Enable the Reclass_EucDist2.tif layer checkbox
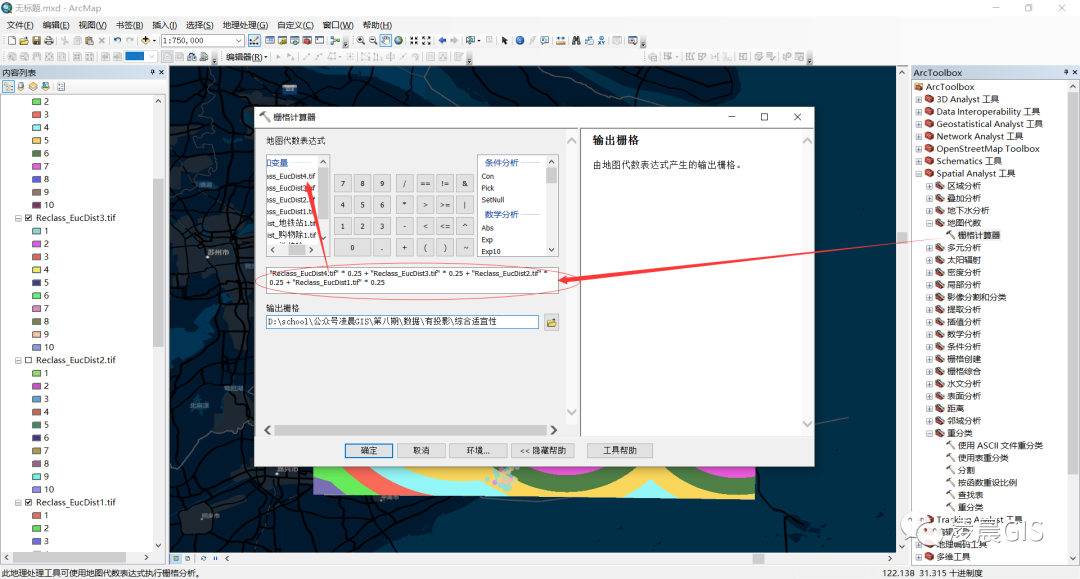Screen dimensions: 1080x579 (28, 360)
